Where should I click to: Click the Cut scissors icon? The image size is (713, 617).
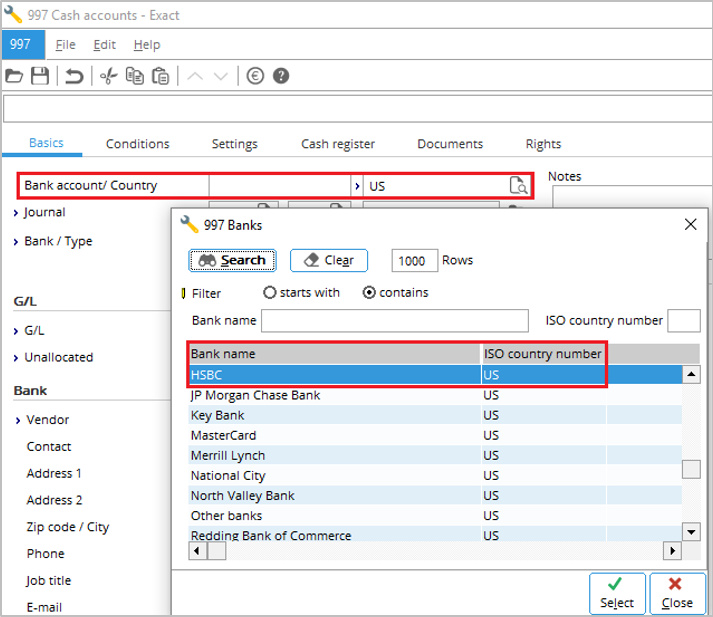109,76
